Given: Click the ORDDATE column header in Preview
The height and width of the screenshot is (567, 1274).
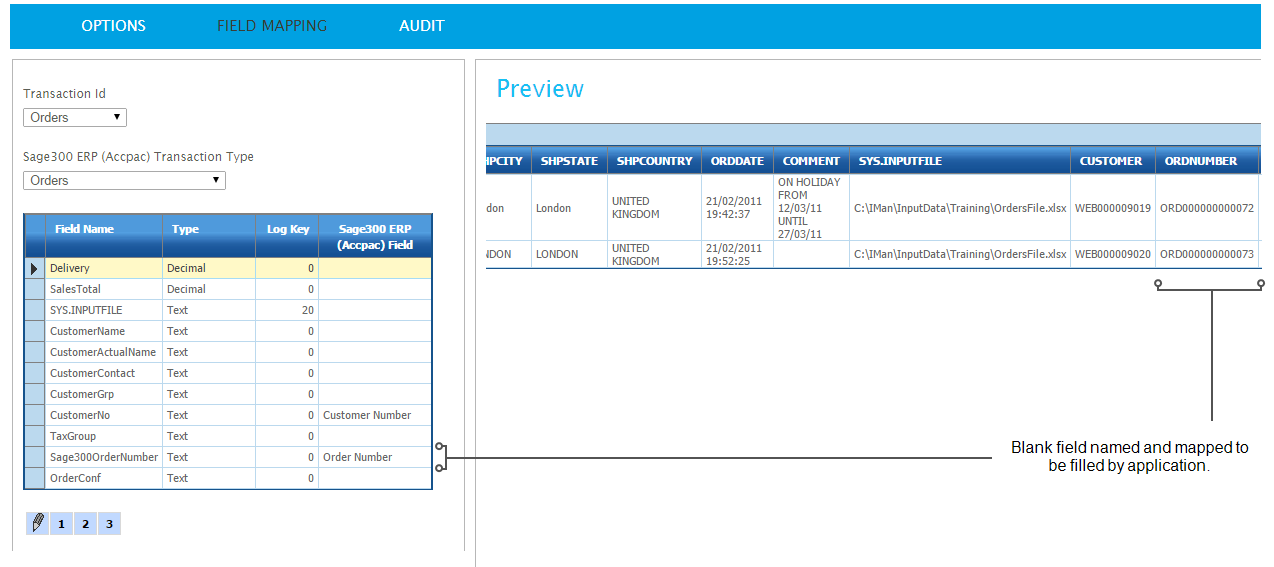Looking at the screenshot, I should pyautogui.click(x=737, y=161).
